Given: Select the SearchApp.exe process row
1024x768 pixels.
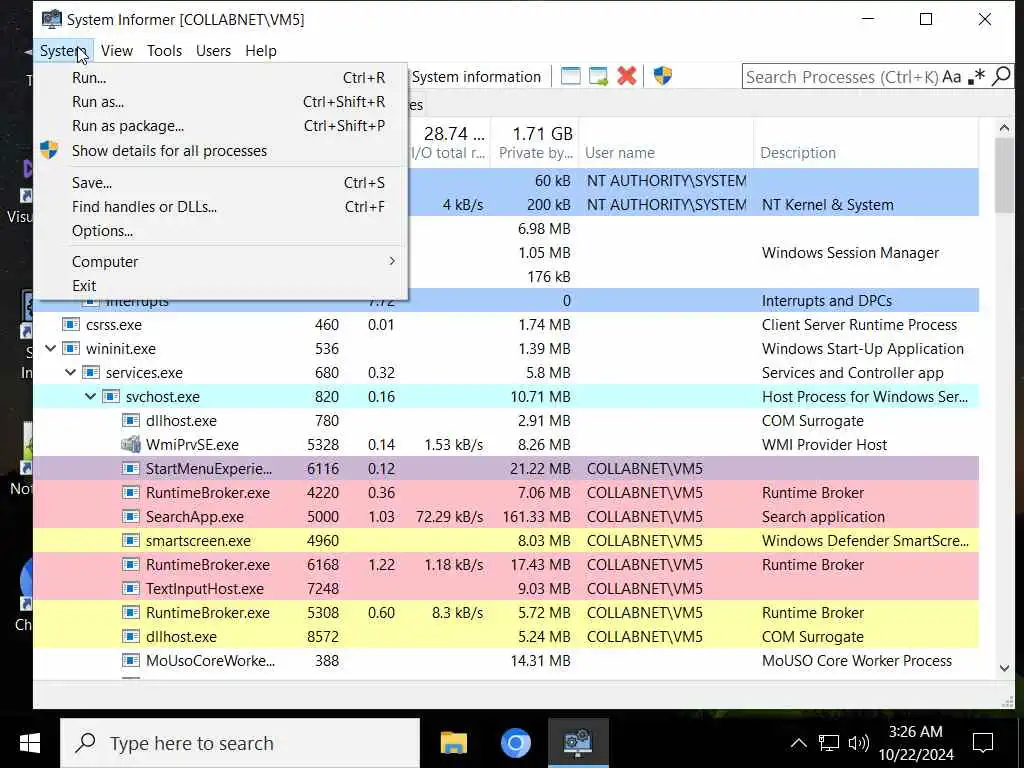Looking at the screenshot, I should (506, 517).
